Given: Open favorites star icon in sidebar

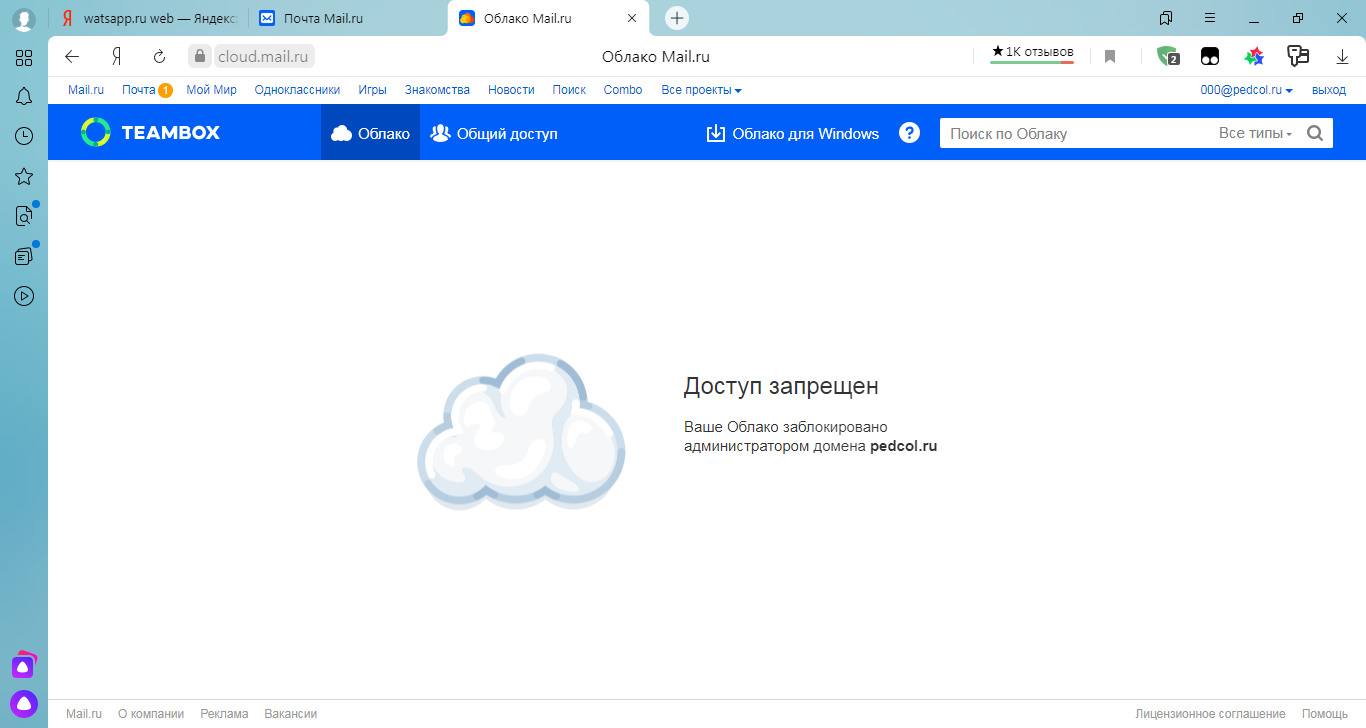Looking at the screenshot, I should (x=24, y=176).
